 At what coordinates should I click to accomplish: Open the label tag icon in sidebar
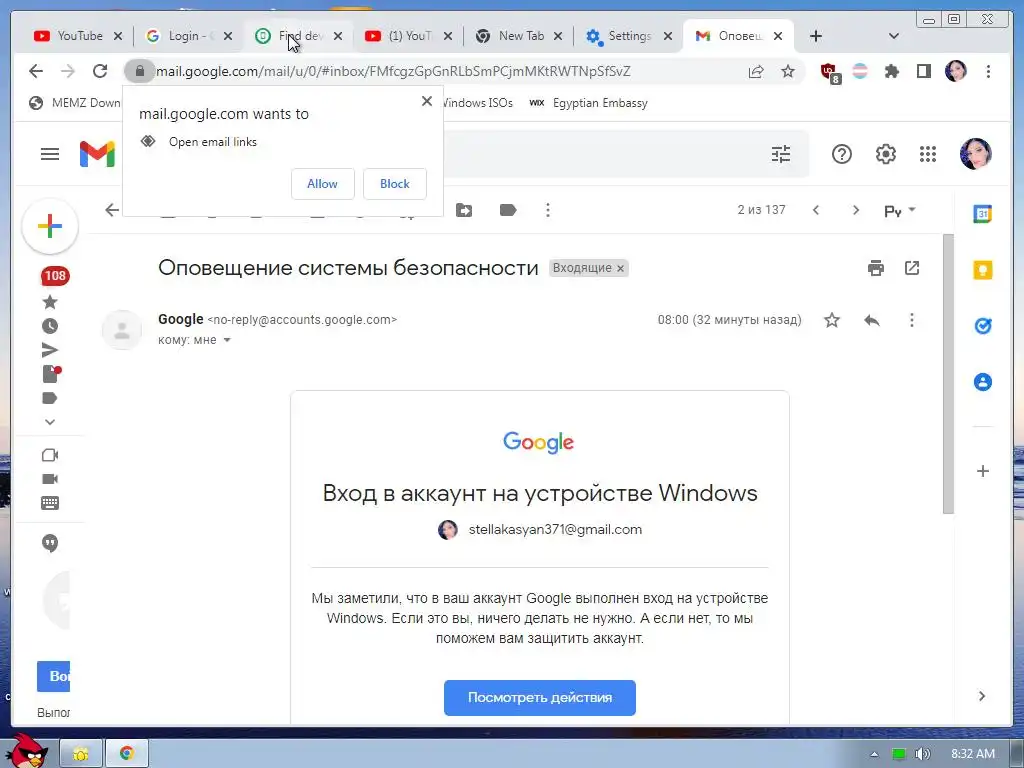coord(50,398)
